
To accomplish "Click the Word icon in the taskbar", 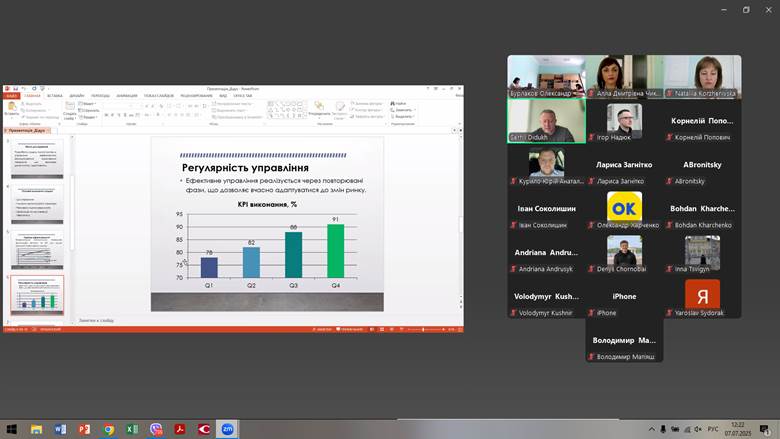I will 60,429.
